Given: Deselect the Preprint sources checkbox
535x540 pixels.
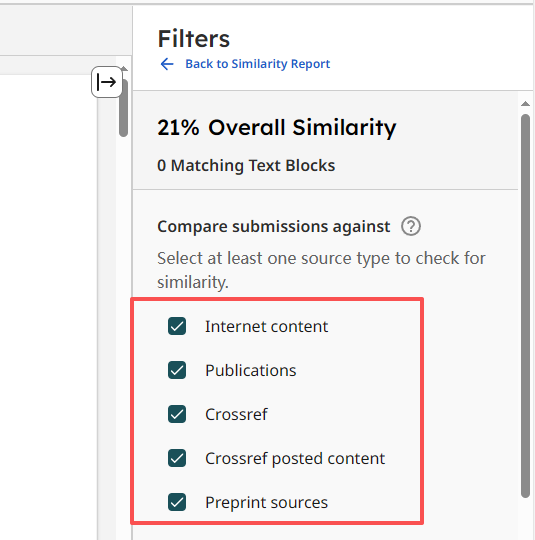Looking at the screenshot, I should [177, 502].
